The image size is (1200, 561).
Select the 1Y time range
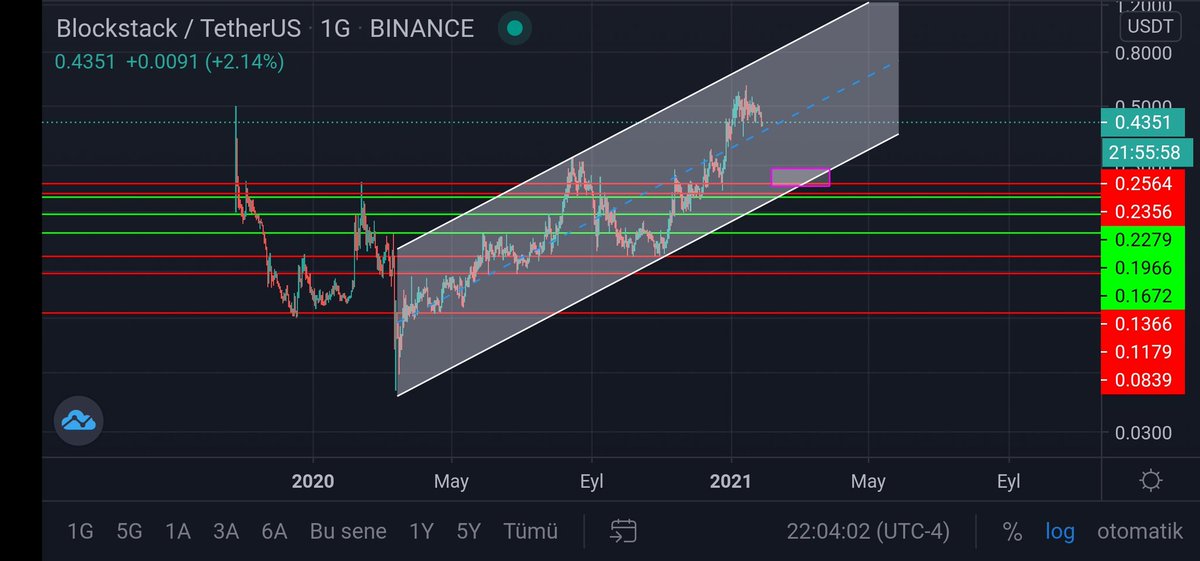point(422,531)
